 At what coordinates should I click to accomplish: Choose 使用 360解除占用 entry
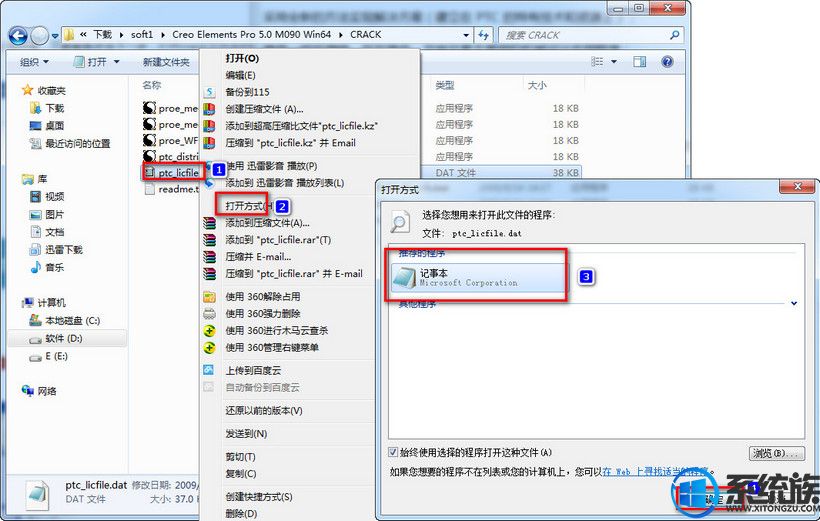click(x=263, y=297)
